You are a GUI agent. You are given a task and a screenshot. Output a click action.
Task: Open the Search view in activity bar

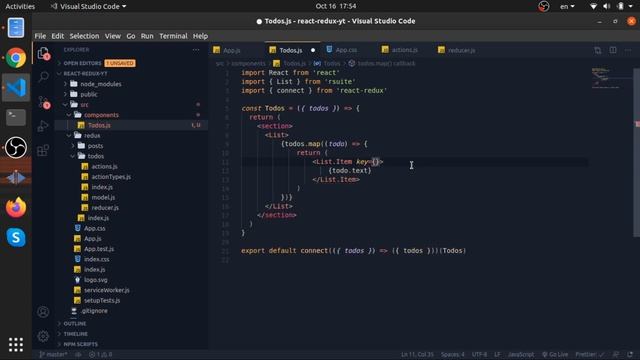click(43, 76)
